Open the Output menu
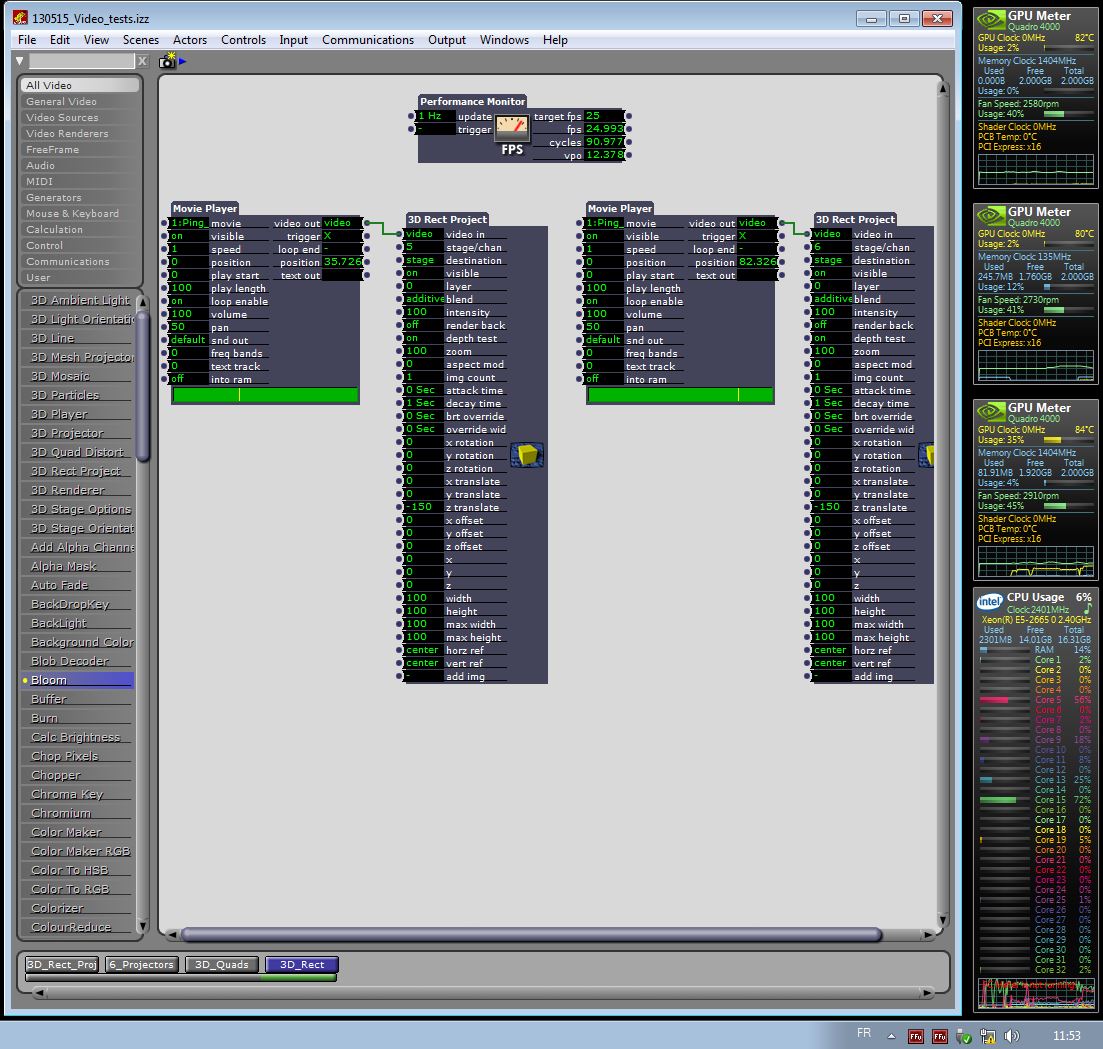The height and width of the screenshot is (1049, 1103). (x=447, y=40)
